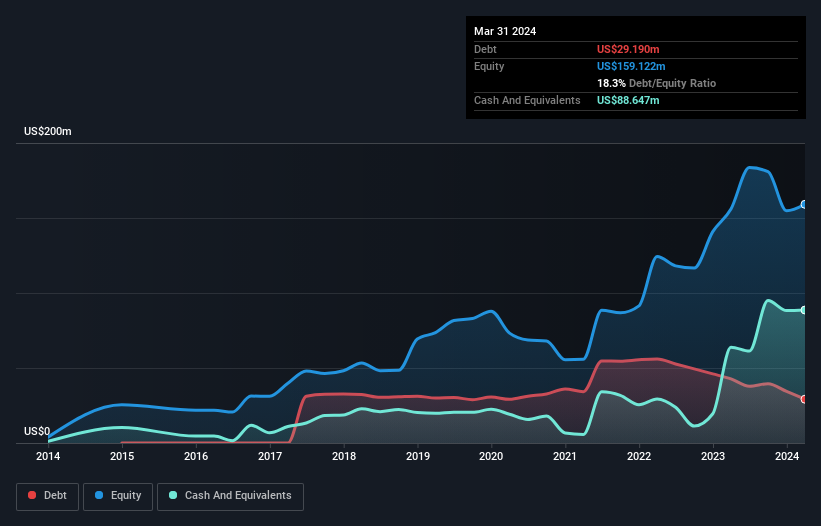
Task: Click the 2019 x-axis label
Action: coord(418,456)
